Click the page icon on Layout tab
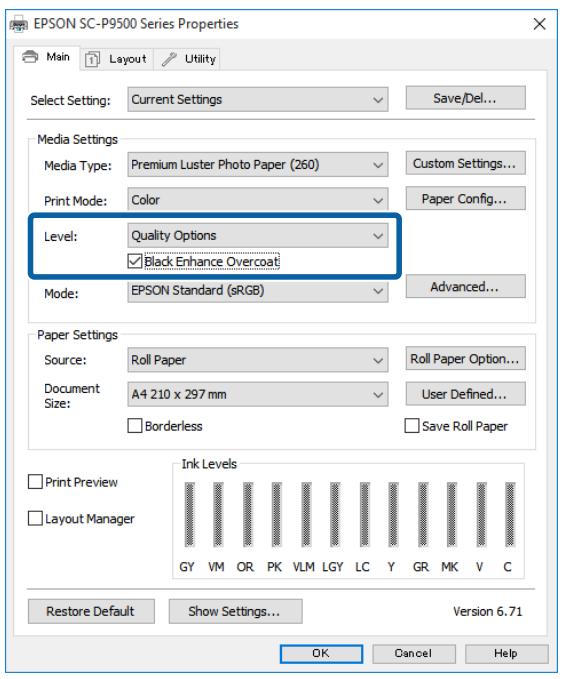 pyautogui.click(x=92, y=59)
